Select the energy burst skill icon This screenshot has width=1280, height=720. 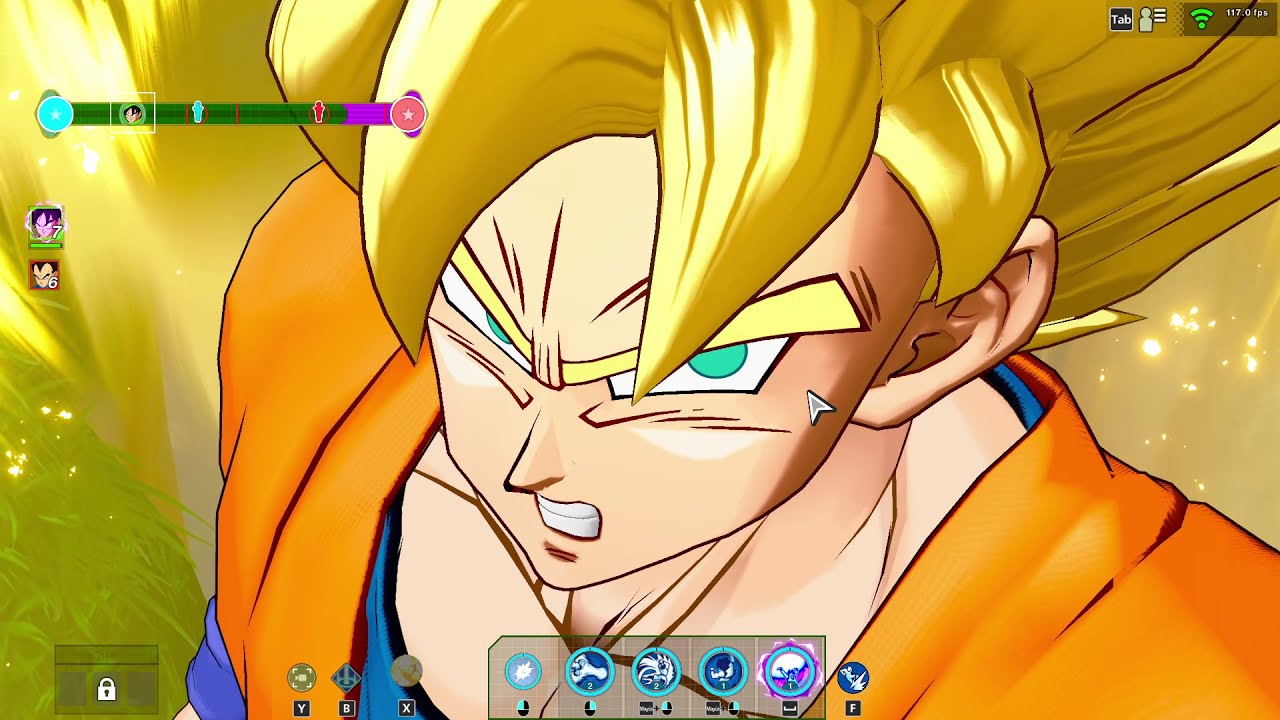click(x=523, y=672)
